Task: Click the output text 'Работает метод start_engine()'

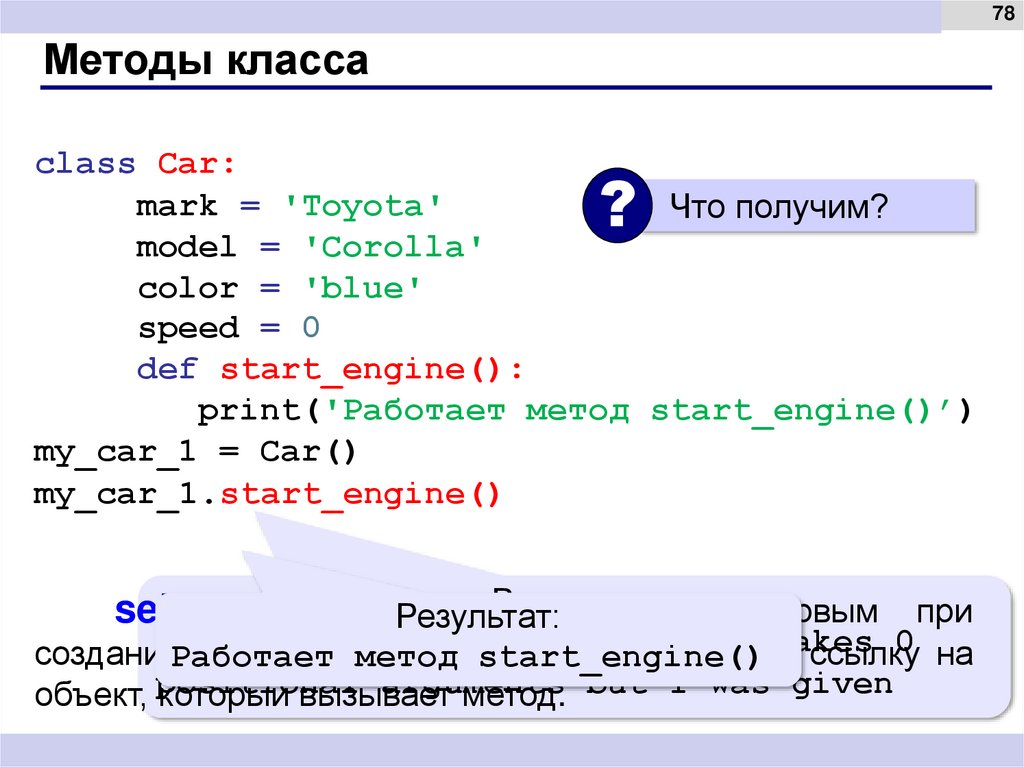Action: pos(465,657)
